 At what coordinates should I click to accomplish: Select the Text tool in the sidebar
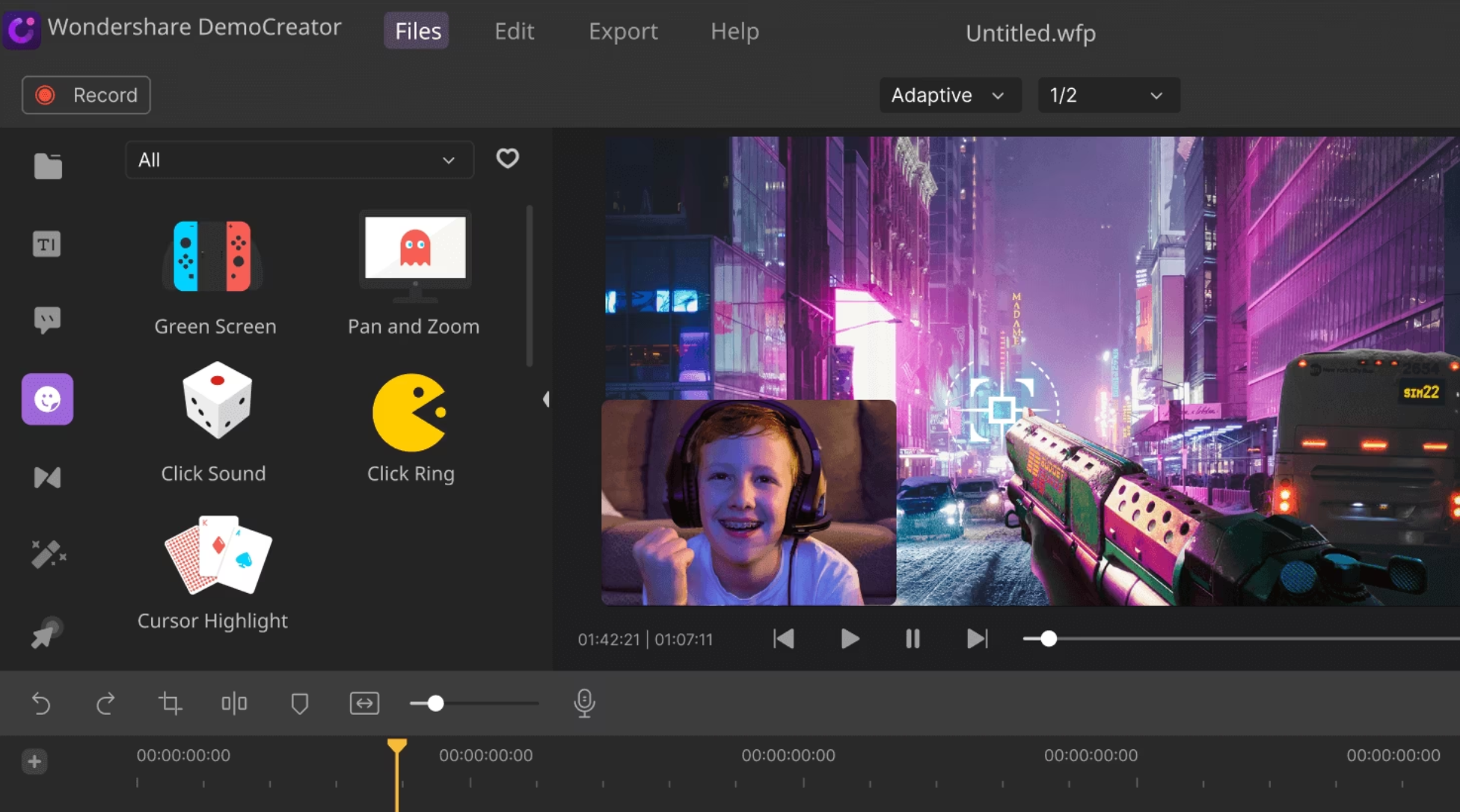(46, 244)
